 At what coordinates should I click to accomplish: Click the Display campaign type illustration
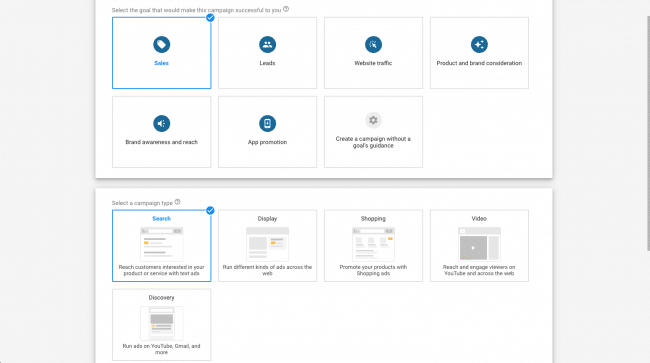(267, 244)
